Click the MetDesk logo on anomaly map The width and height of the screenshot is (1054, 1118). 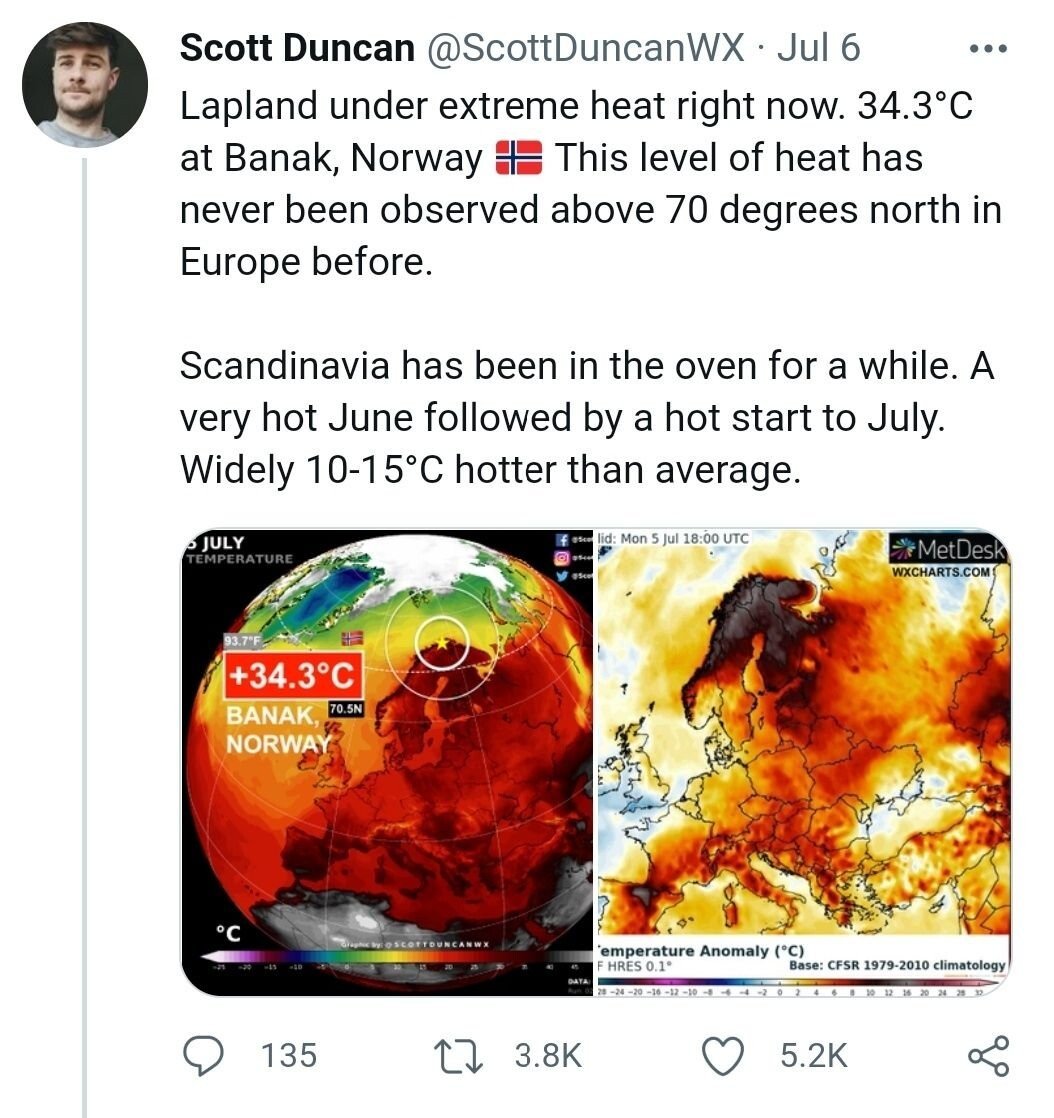[x=950, y=550]
